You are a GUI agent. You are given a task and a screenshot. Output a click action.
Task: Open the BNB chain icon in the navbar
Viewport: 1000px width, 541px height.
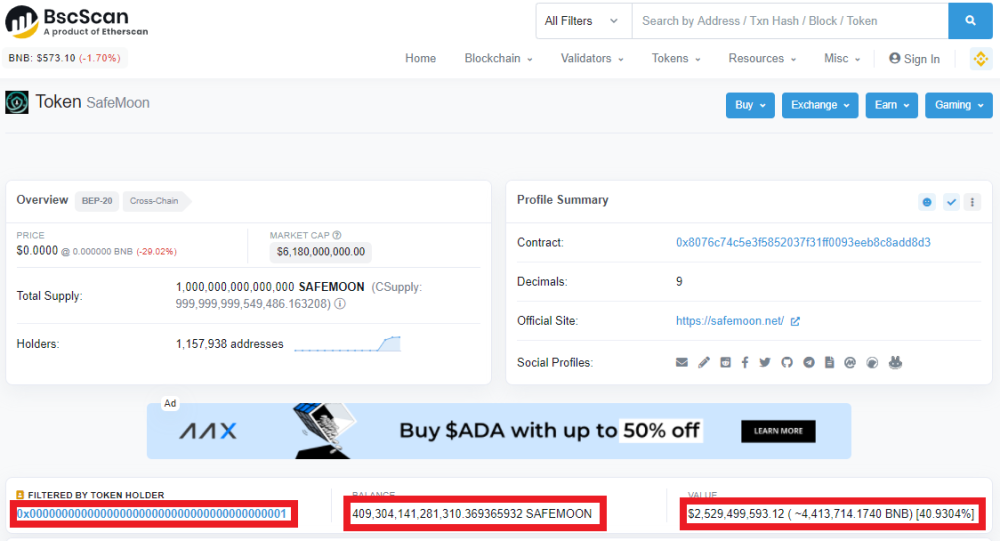[981, 59]
